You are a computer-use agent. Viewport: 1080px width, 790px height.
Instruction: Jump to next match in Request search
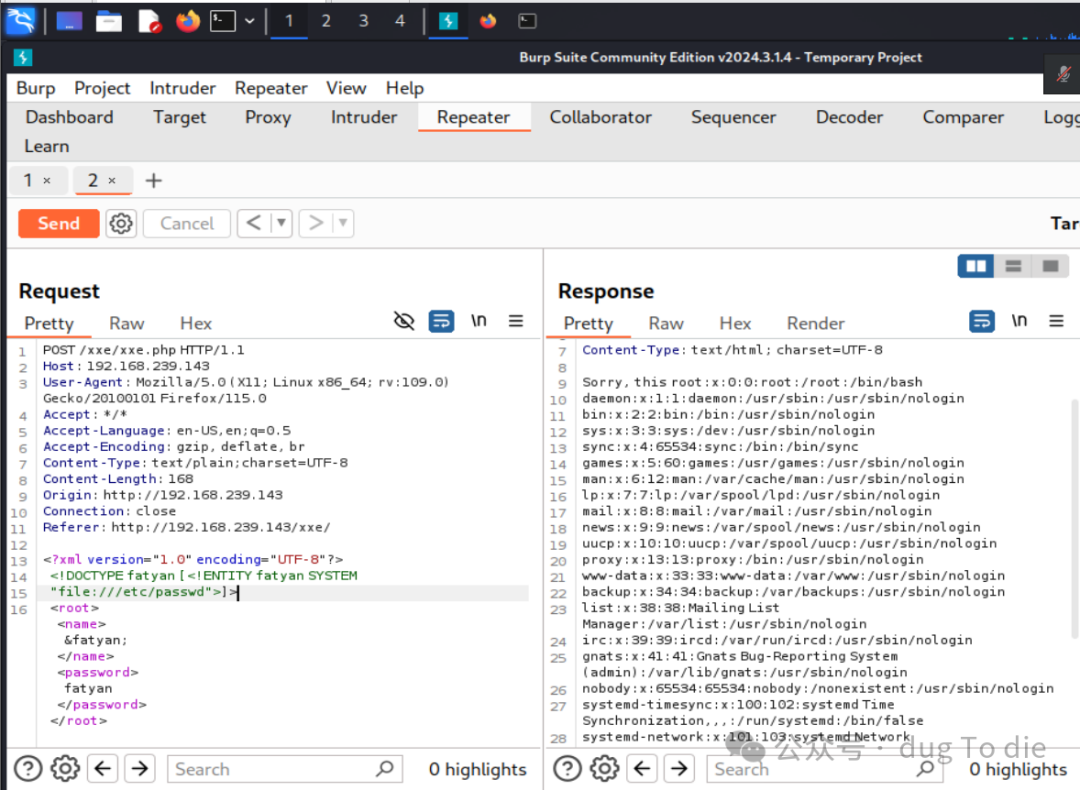[x=140, y=768]
